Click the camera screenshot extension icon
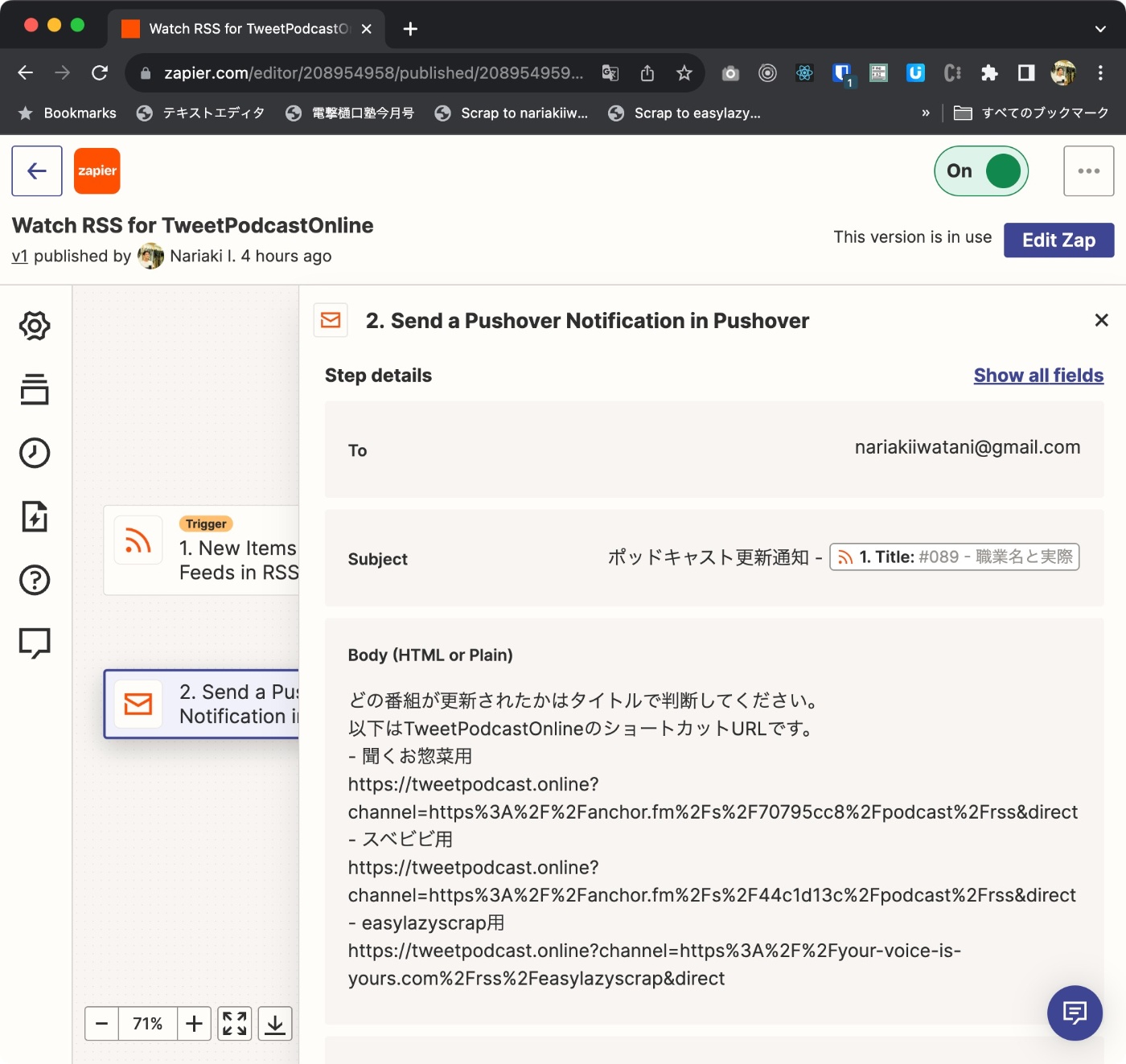Screen dimensions: 1126x1064 (x=730, y=73)
